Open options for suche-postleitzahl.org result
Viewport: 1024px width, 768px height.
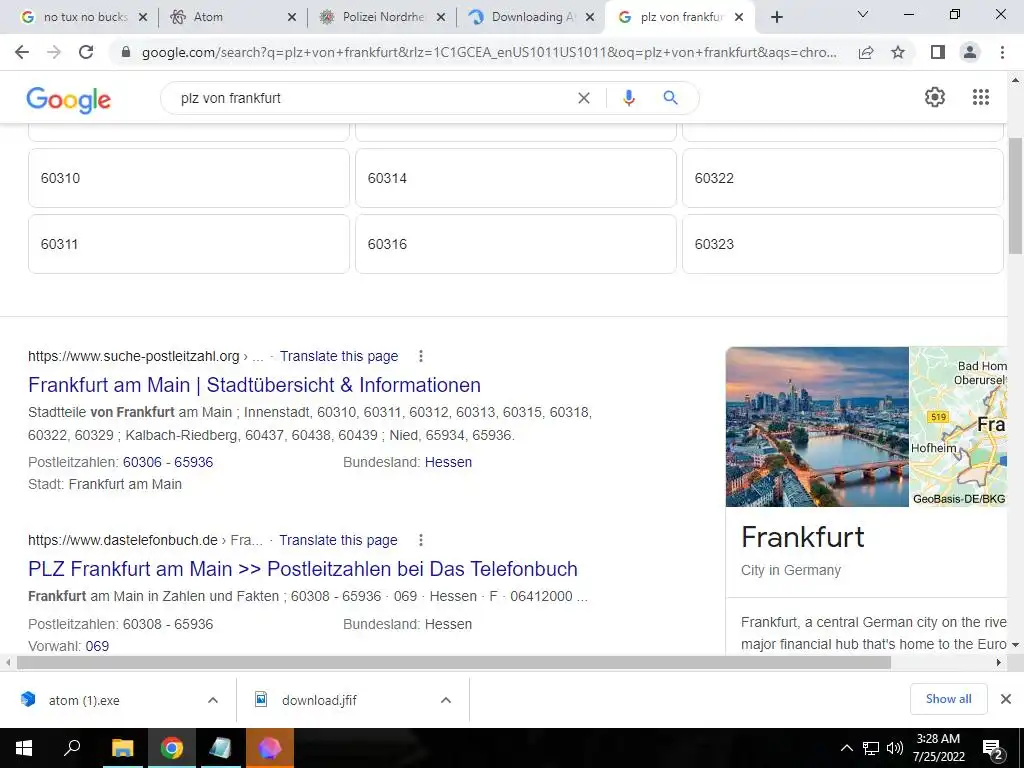click(421, 356)
